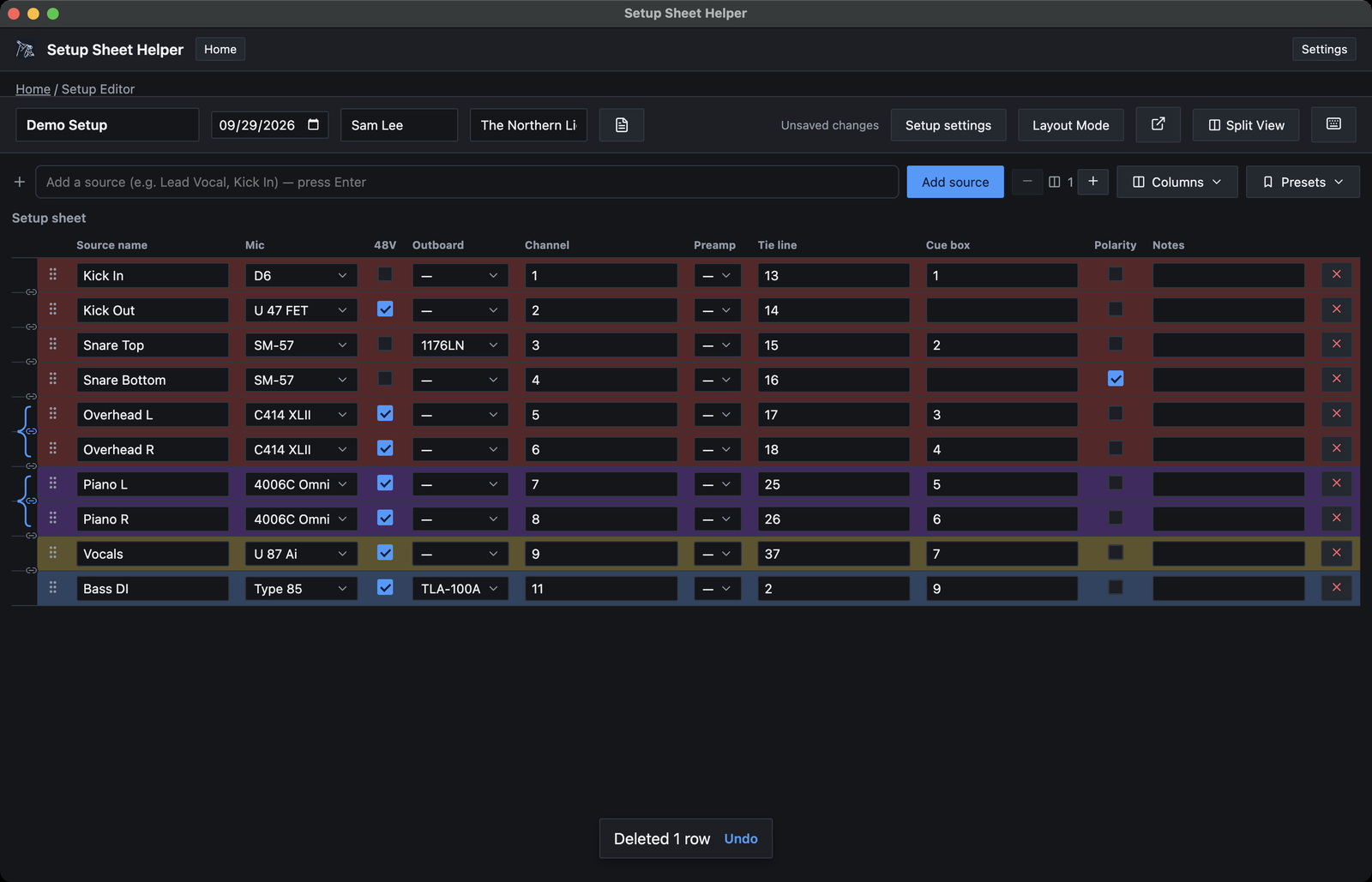Delete the Vocals row
This screenshot has height=882, width=1372.
pyautogui.click(x=1336, y=553)
